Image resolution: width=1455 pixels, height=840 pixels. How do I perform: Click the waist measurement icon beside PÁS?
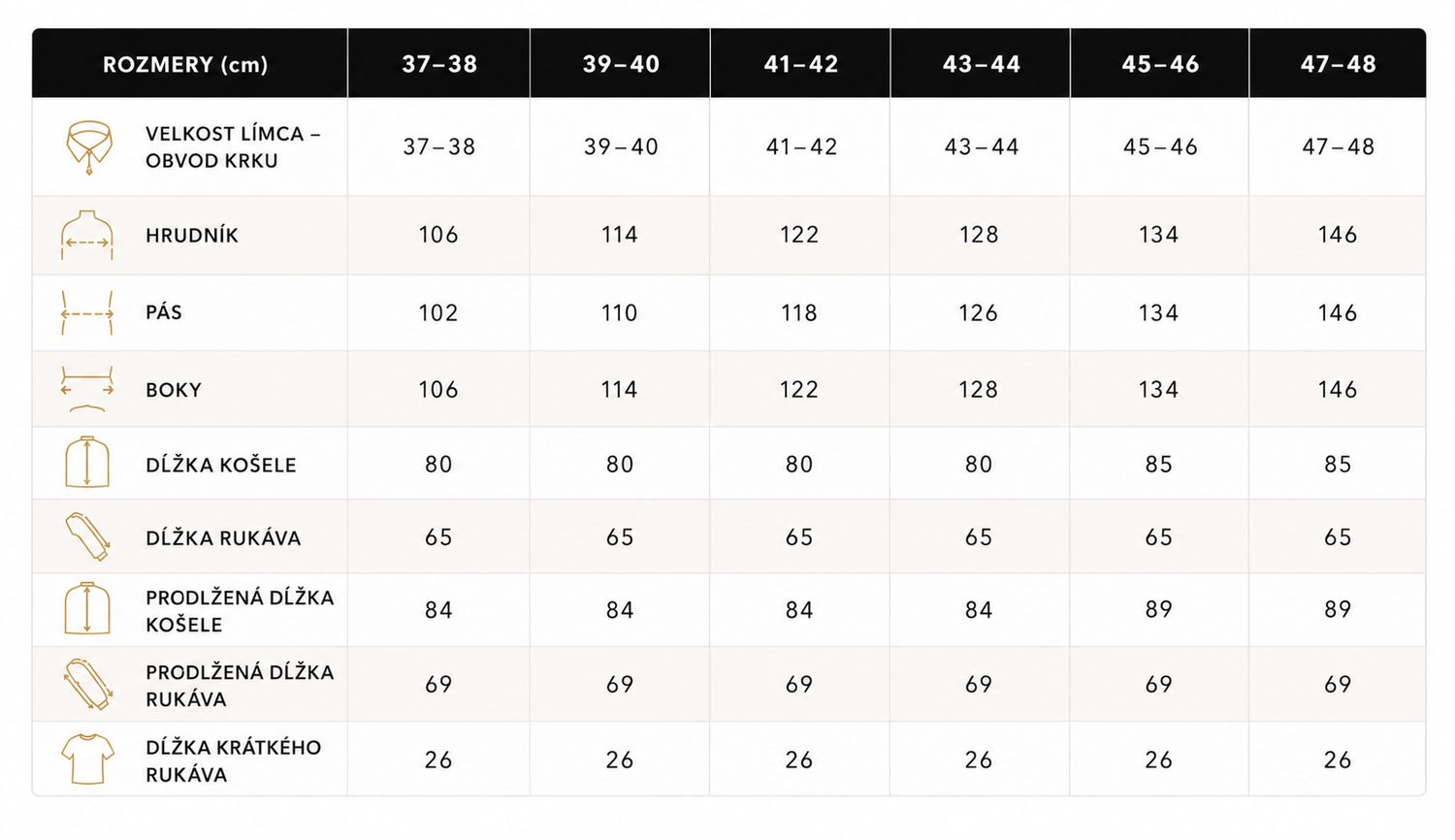pyautogui.click(x=87, y=313)
